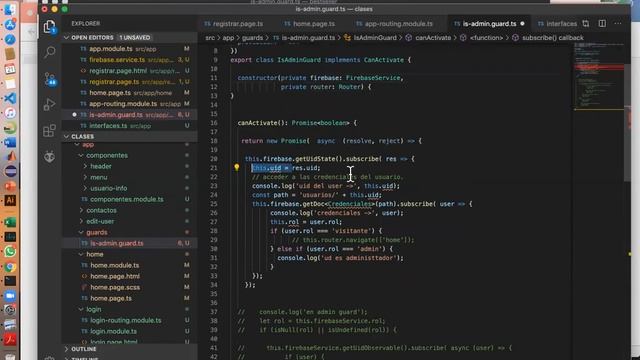
Task: Open the Source Control view
Action: (50, 78)
